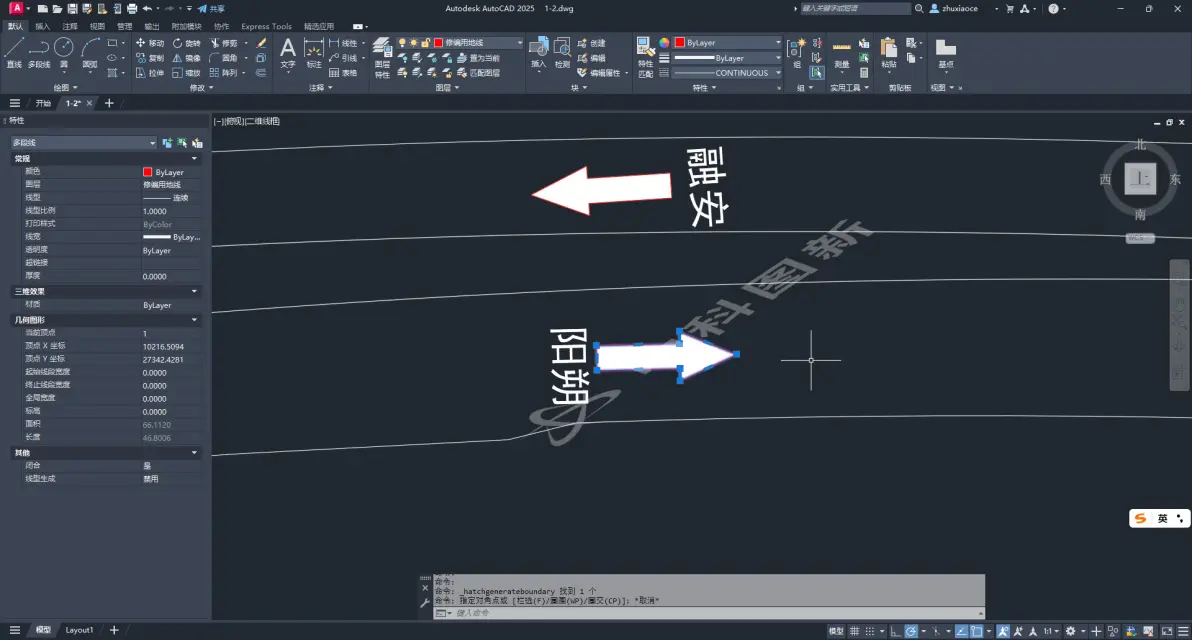
Task: Click the 镜像 (Mirror) tool
Action: tap(186, 58)
